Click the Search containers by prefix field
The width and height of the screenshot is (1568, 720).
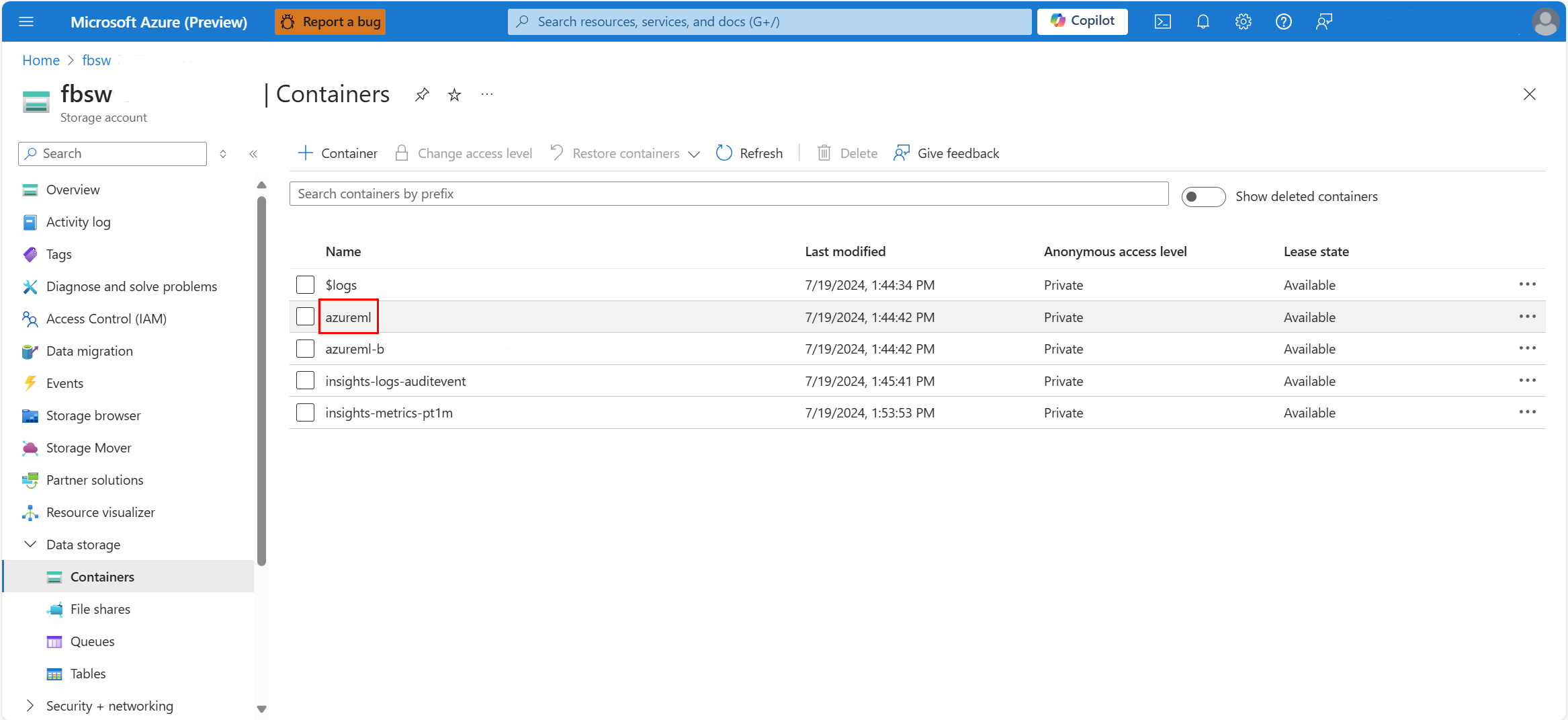point(728,194)
